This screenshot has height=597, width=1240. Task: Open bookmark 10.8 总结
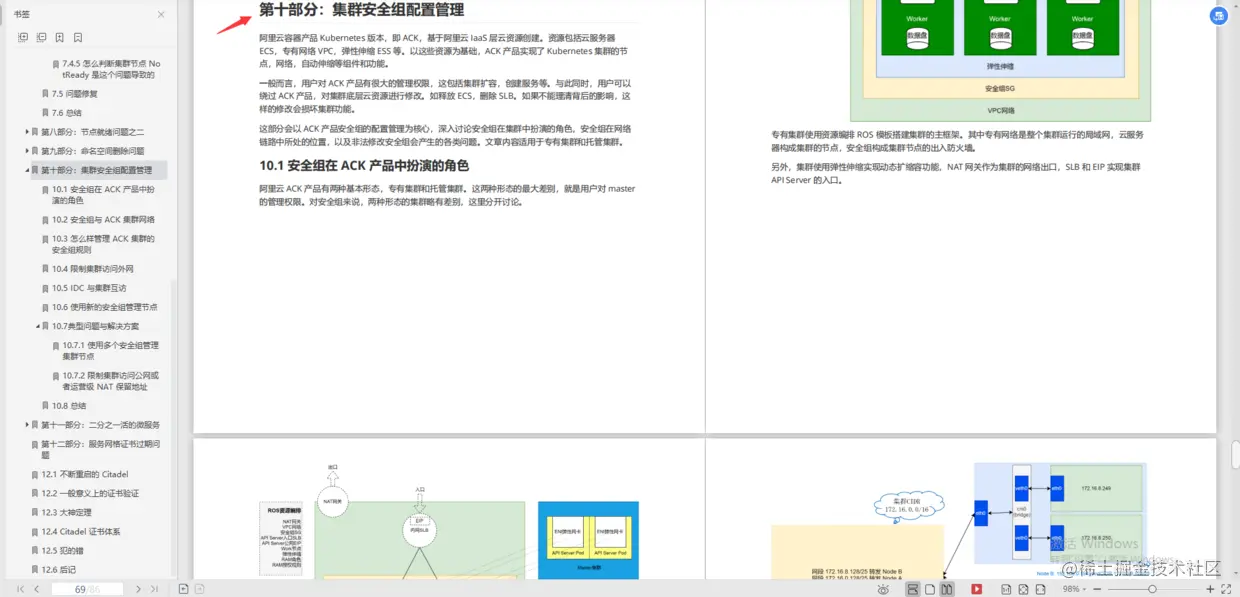pyautogui.click(x=69, y=406)
